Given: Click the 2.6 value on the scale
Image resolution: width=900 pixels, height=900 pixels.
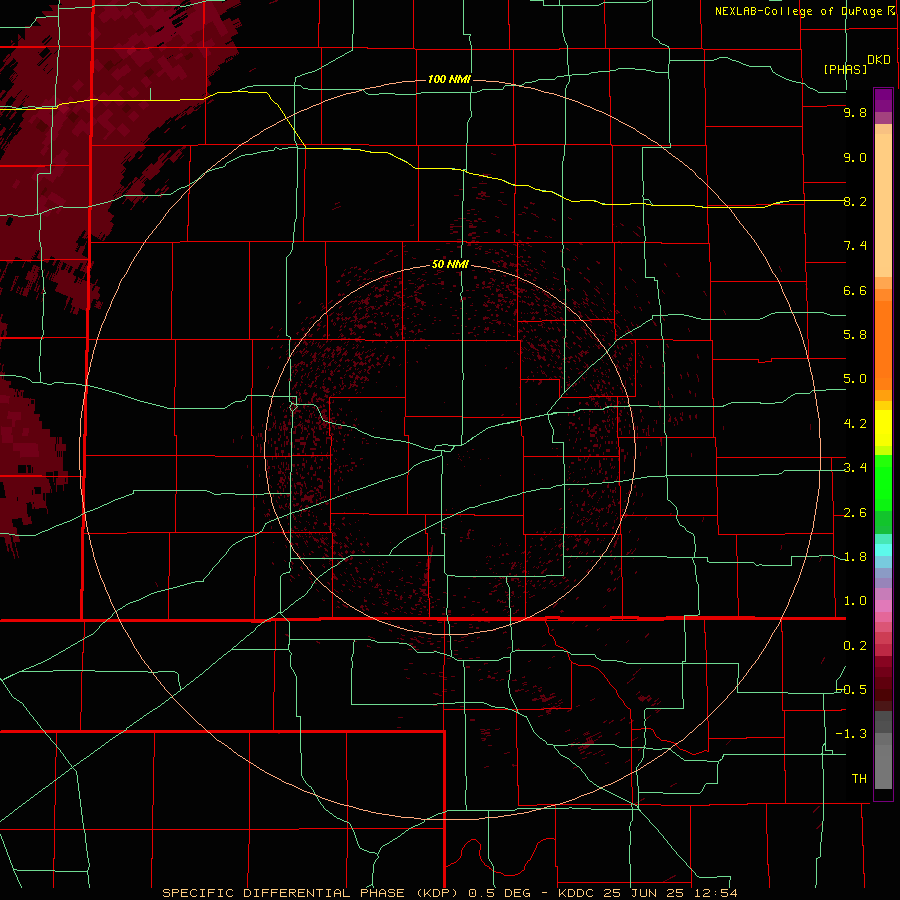Looking at the screenshot, I should (x=855, y=513).
